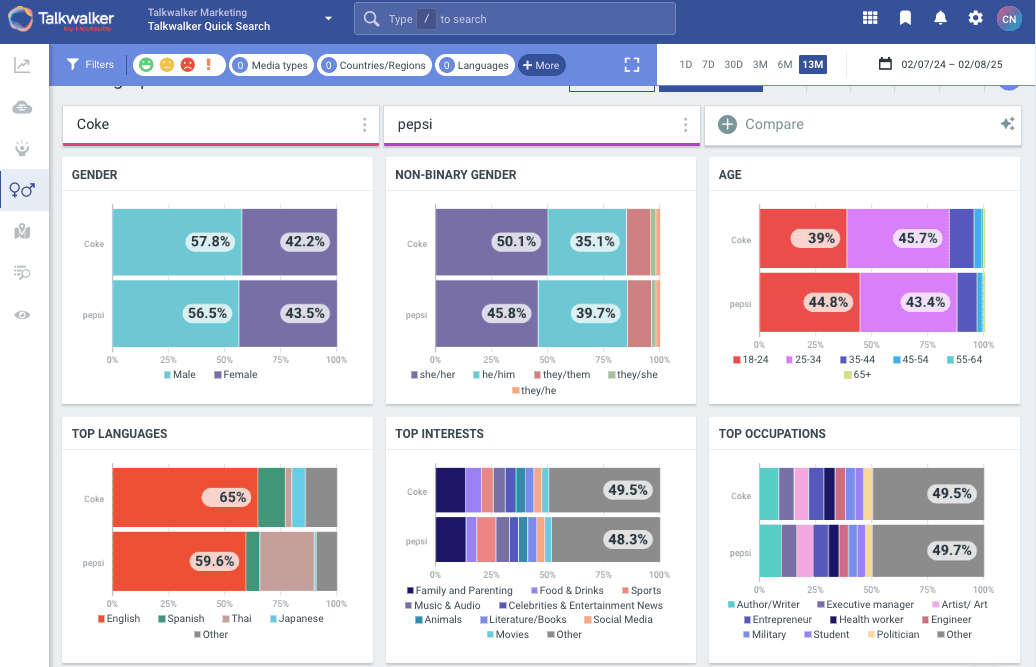Click the red 18-24 Coke age bar
Viewport: 1036px width, 667px height.
(x=802, y=239)
